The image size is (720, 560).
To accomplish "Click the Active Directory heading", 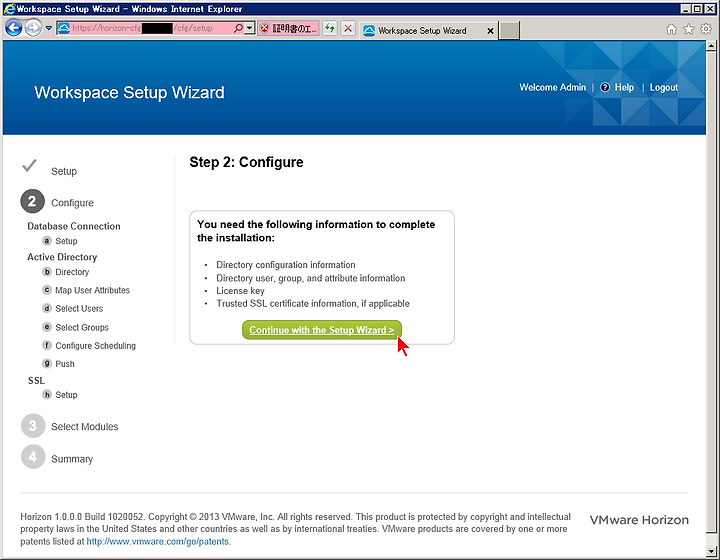I will (x=62, y=257).
